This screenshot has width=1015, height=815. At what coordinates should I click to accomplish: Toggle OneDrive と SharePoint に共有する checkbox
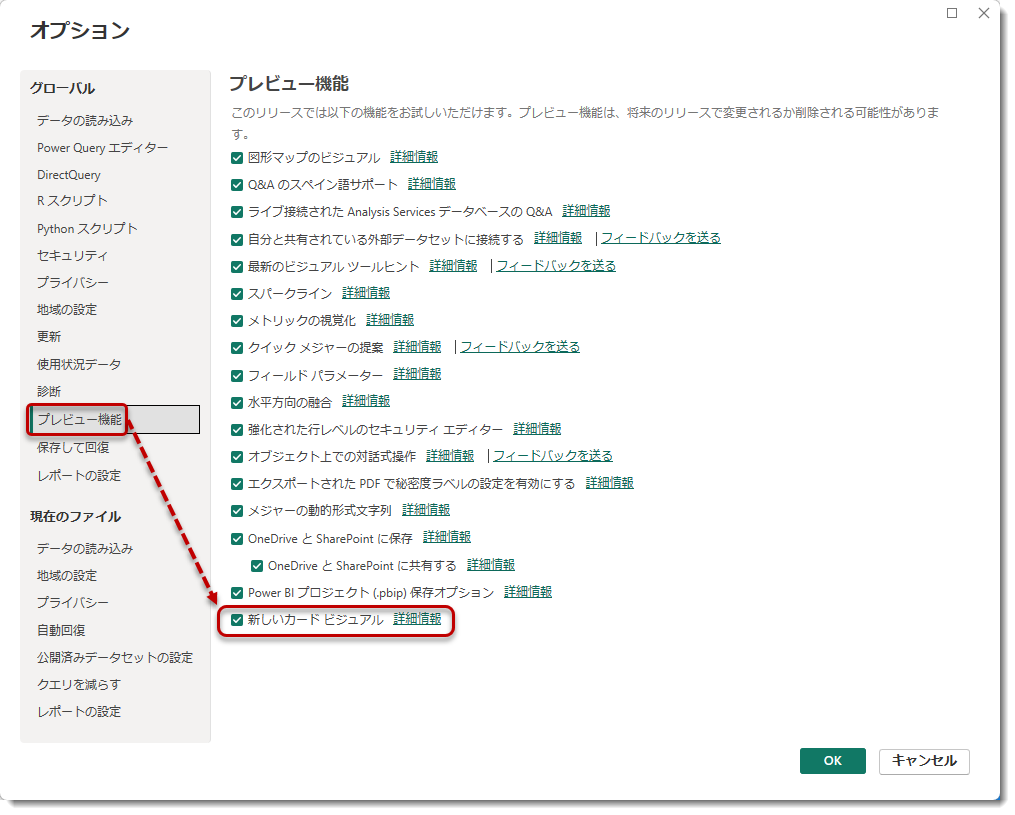pos(257,566)
